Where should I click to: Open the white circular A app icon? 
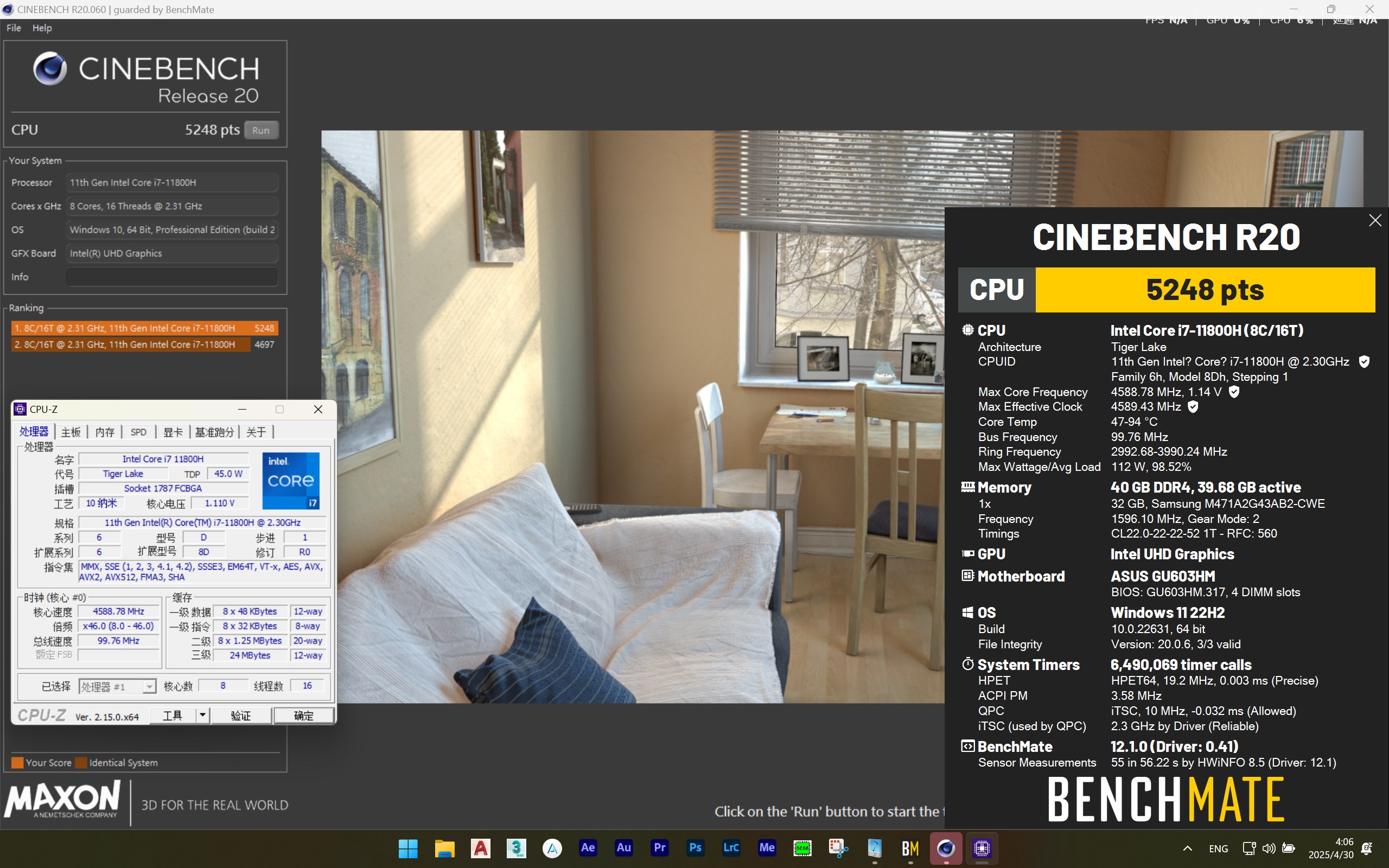[552, 848]
